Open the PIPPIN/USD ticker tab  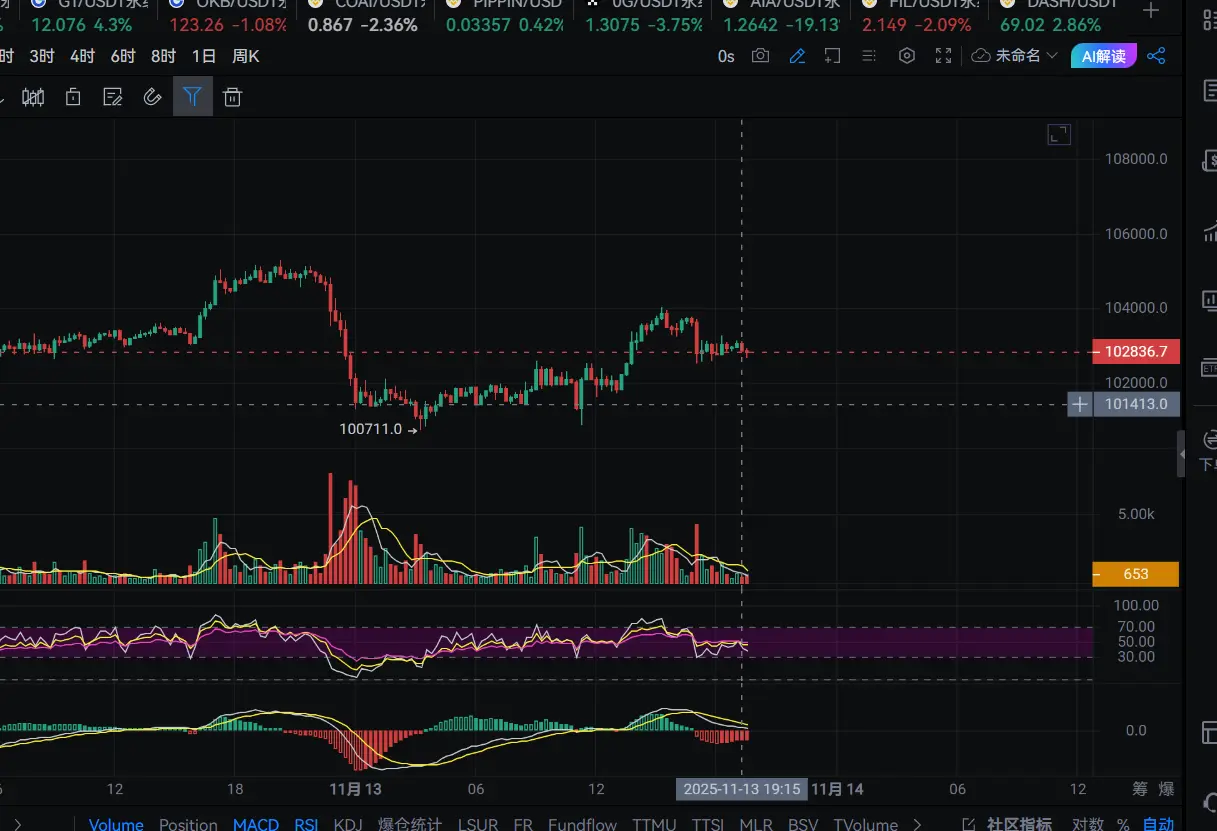point(505,15)
